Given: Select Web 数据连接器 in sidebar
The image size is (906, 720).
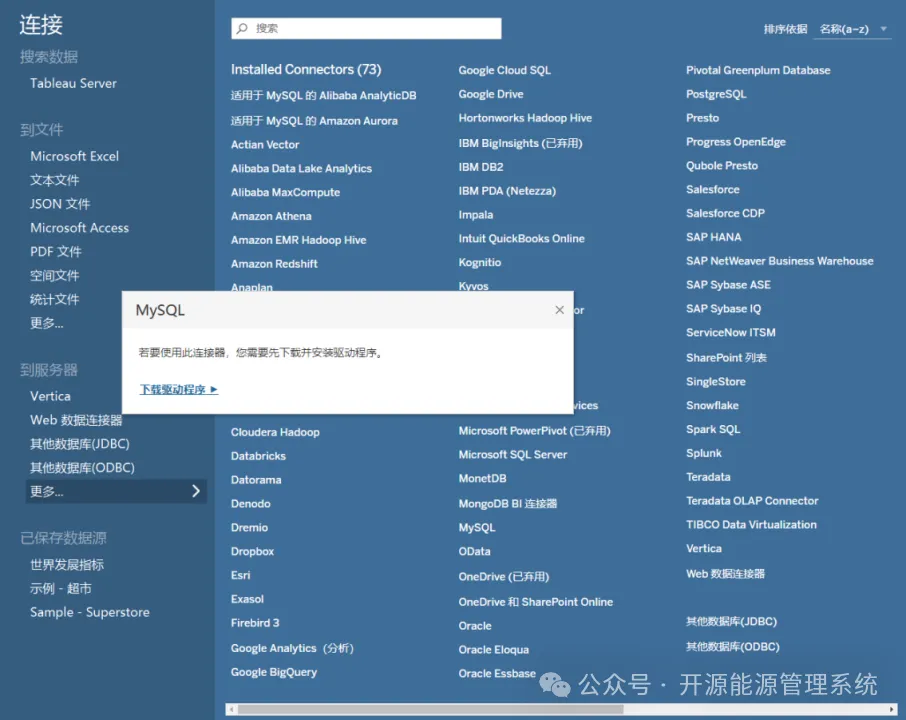Looking at the screenshot, I should 76,420.
